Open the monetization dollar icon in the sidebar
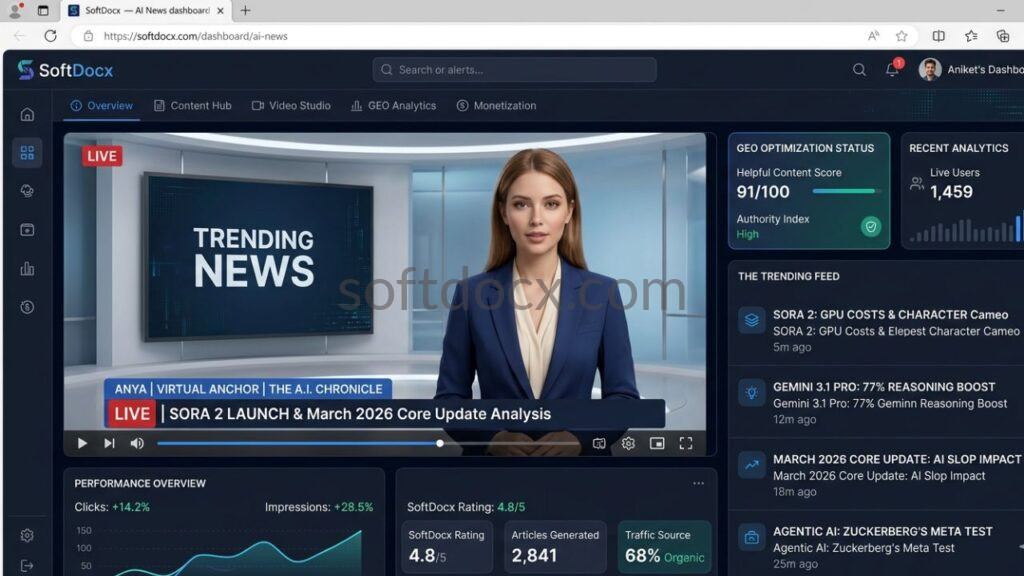This screenshot has width=1024, height=576. tap(27, 305)
